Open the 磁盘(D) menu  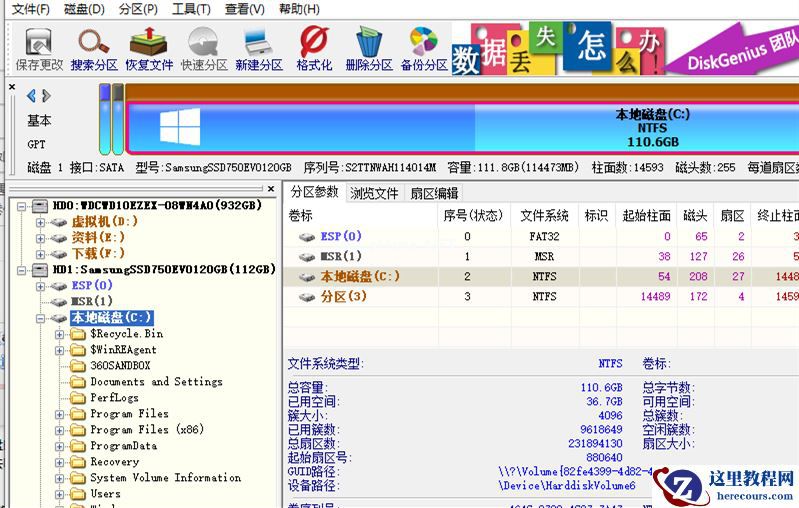coord(84,9)
